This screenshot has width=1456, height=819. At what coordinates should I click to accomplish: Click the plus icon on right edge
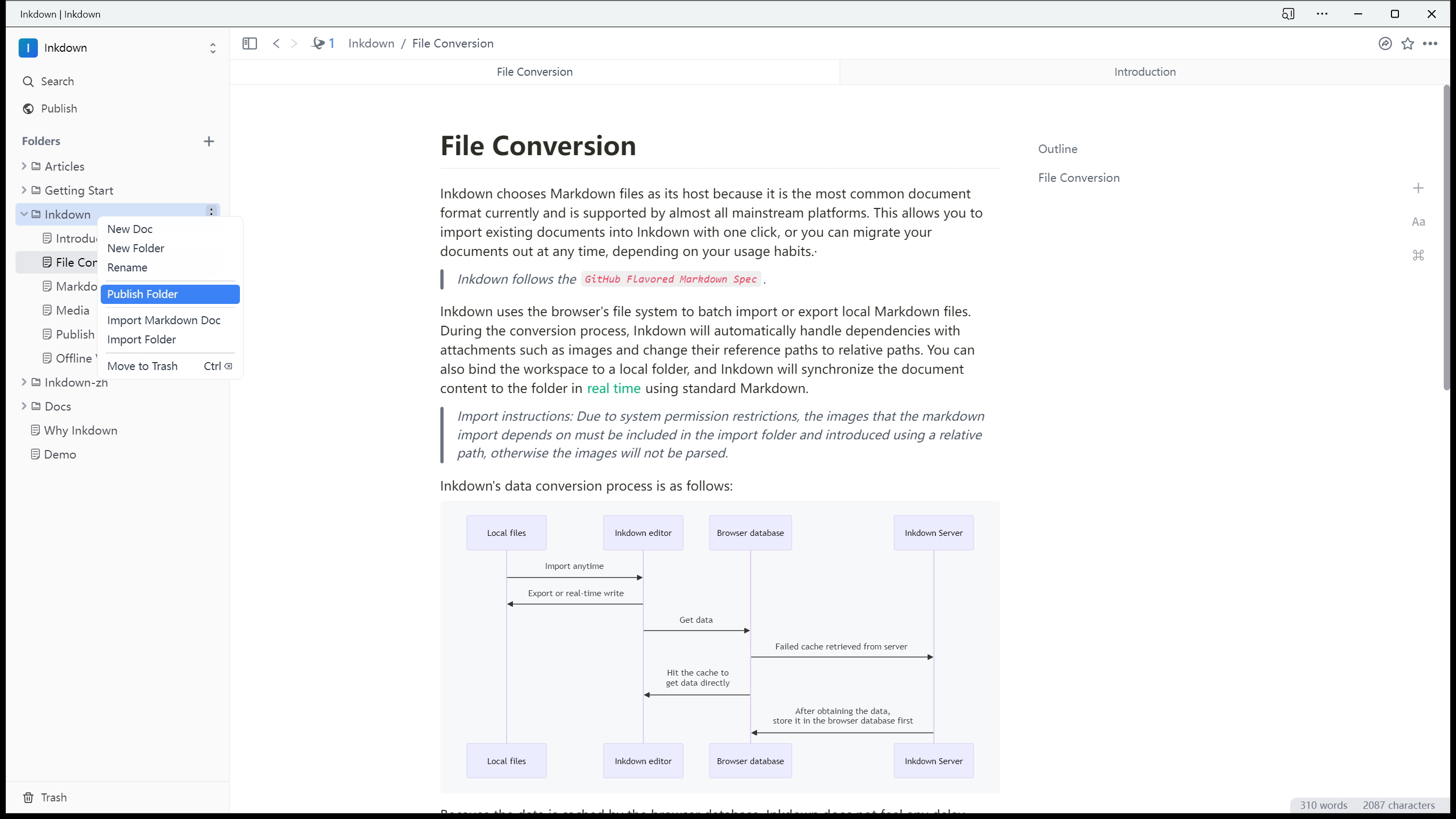point(1418,188)
